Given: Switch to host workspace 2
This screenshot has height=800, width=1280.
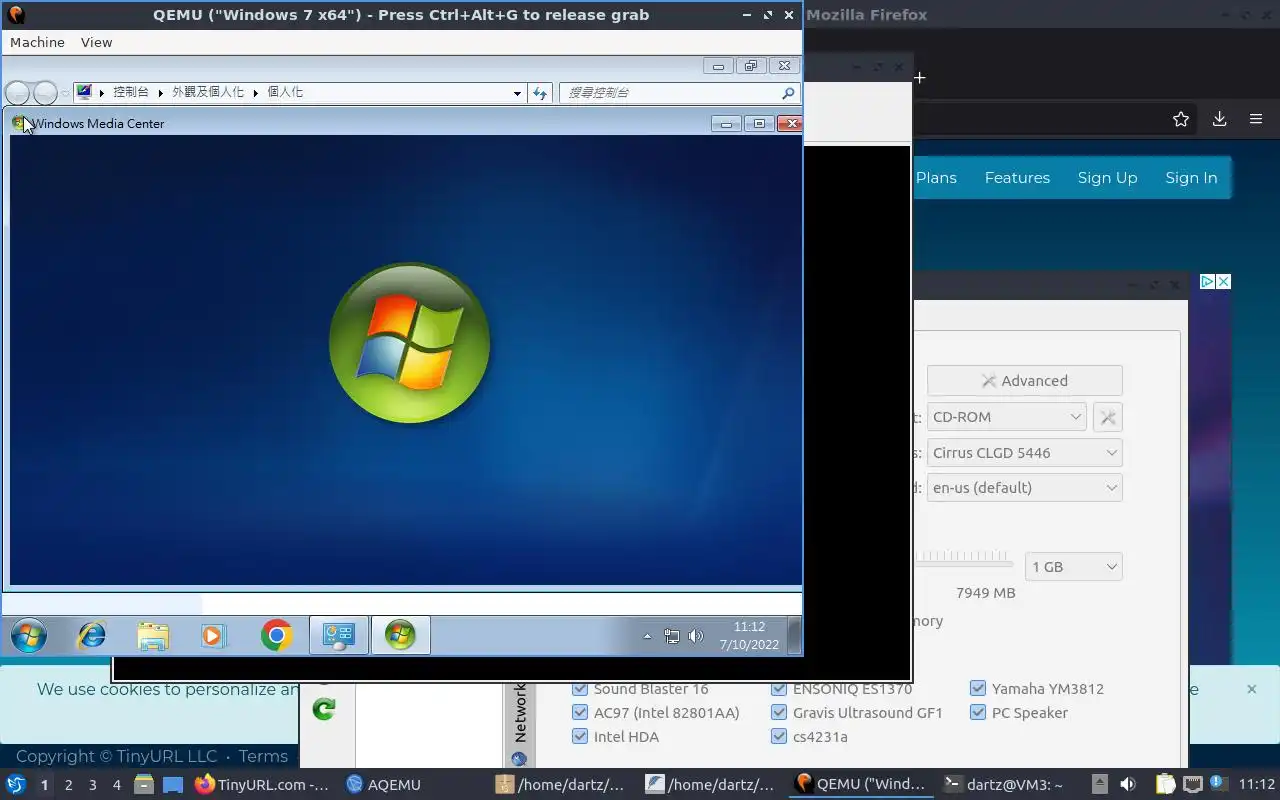Looking at the screenshot, I should (68, 785).
